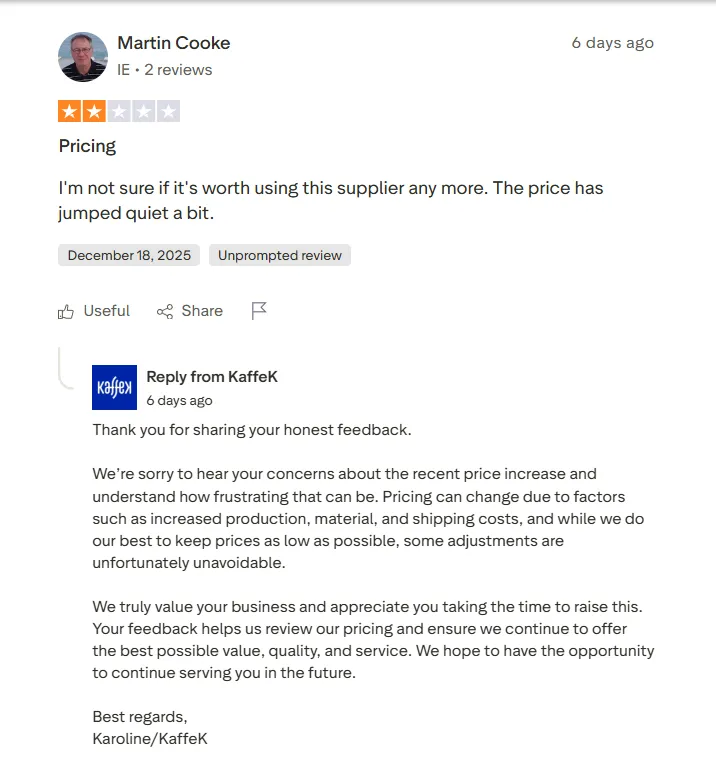Click the Share network icon

(165, 312)
